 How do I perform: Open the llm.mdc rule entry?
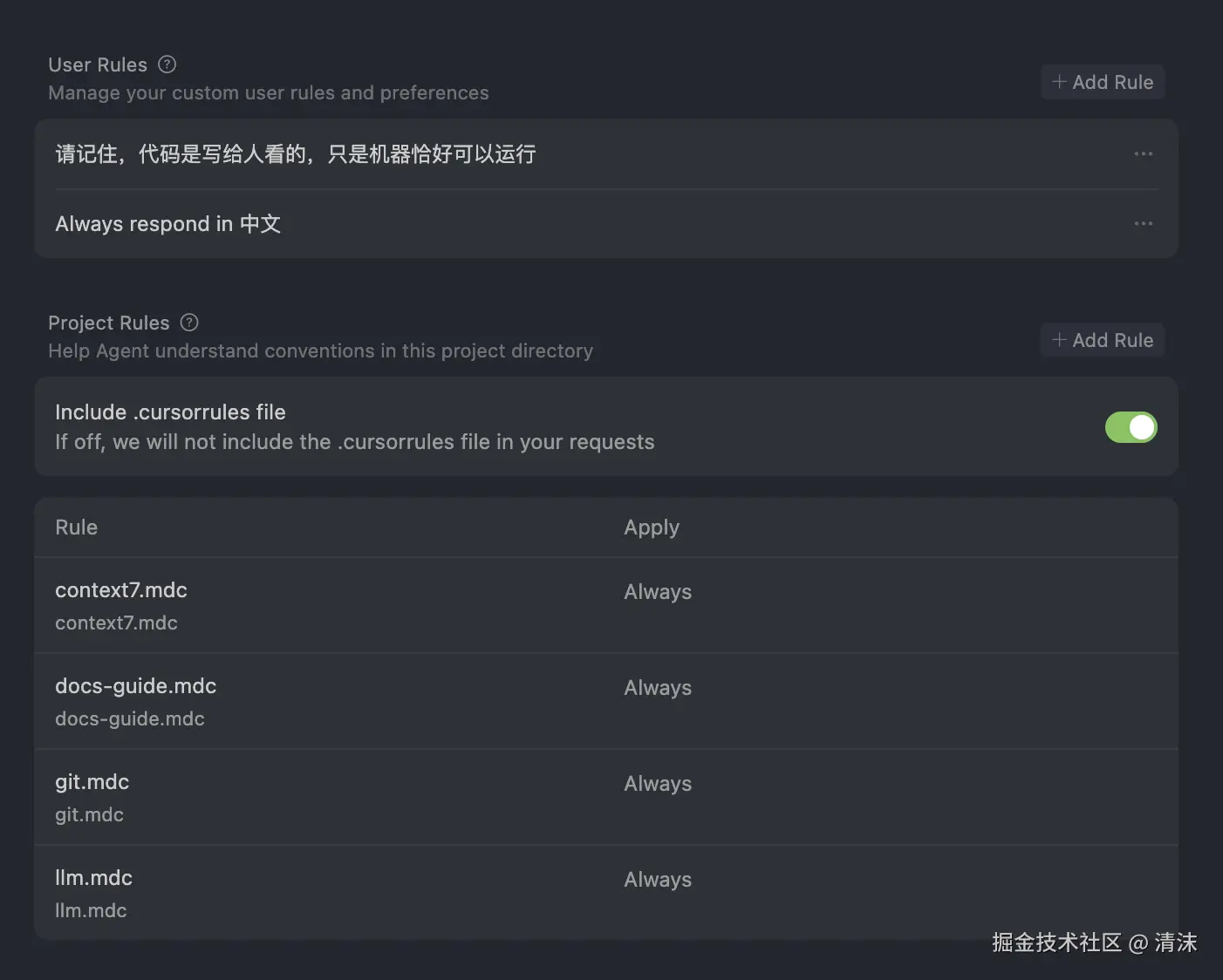pyautogui.click(x=93, y=878)
